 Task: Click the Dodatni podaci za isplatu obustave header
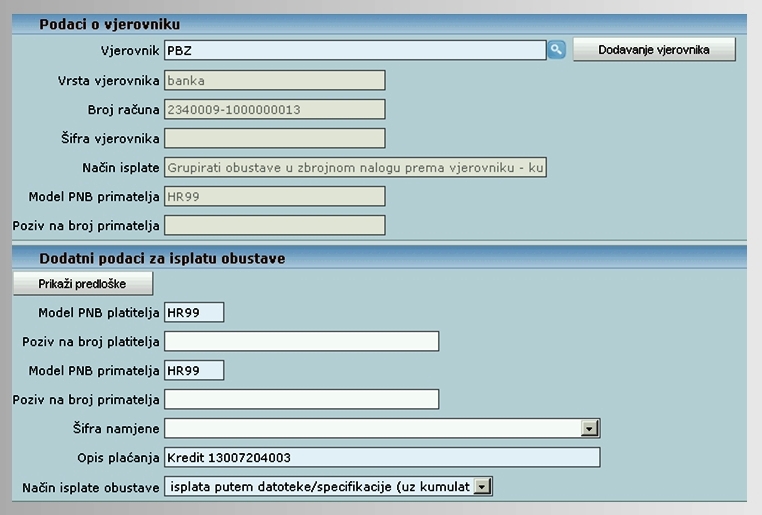(x=162, y=259)
